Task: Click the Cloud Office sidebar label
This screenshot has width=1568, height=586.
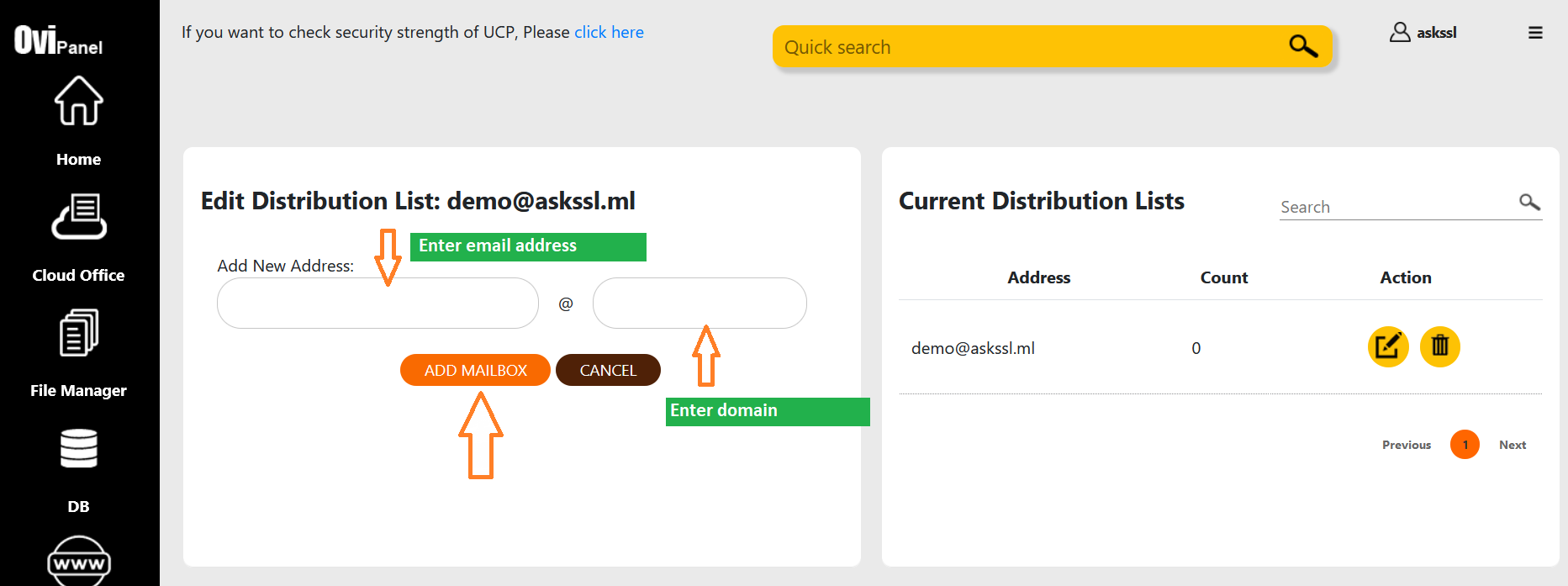Action: [78, 275]
